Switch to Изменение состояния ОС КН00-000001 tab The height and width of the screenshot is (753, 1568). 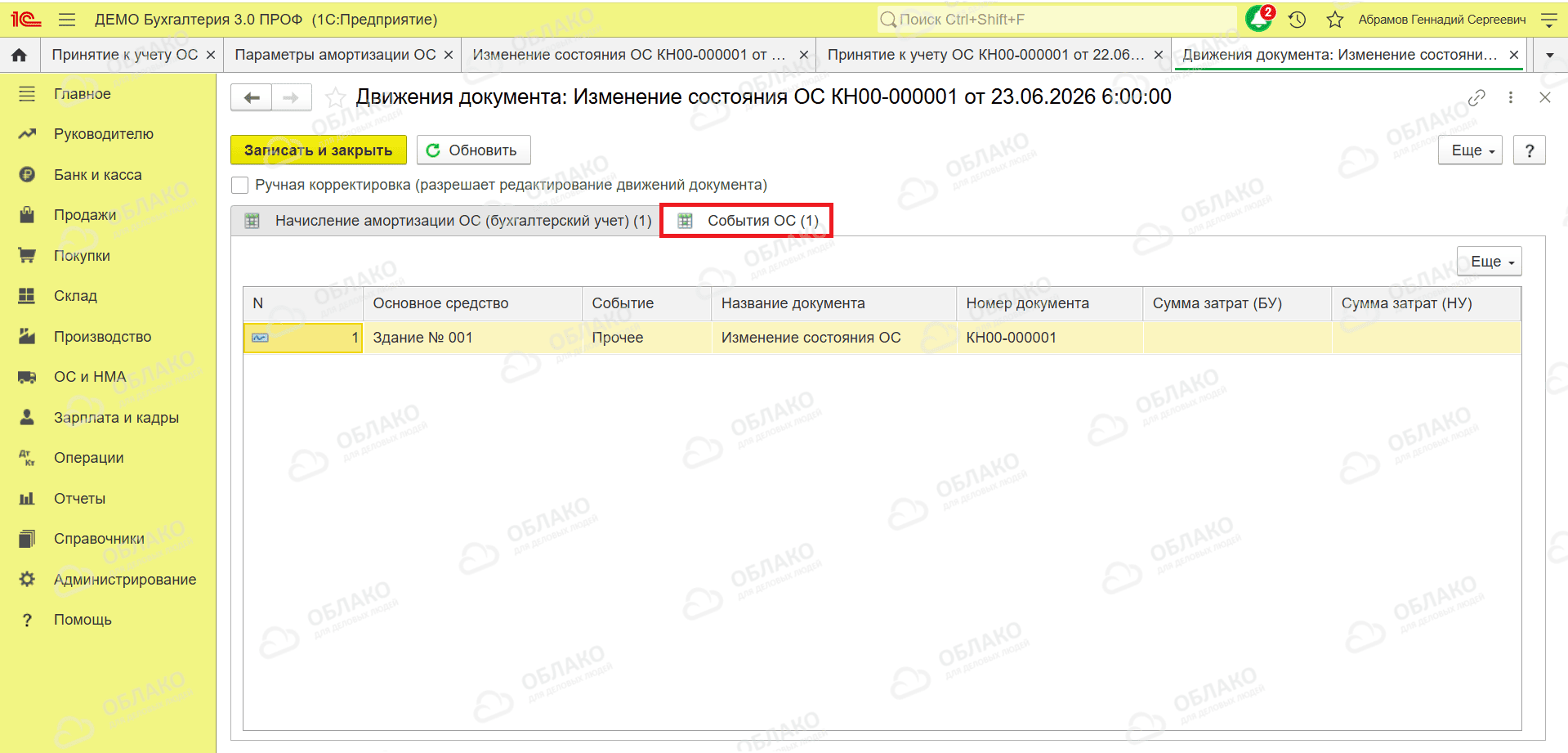(628, 55)
